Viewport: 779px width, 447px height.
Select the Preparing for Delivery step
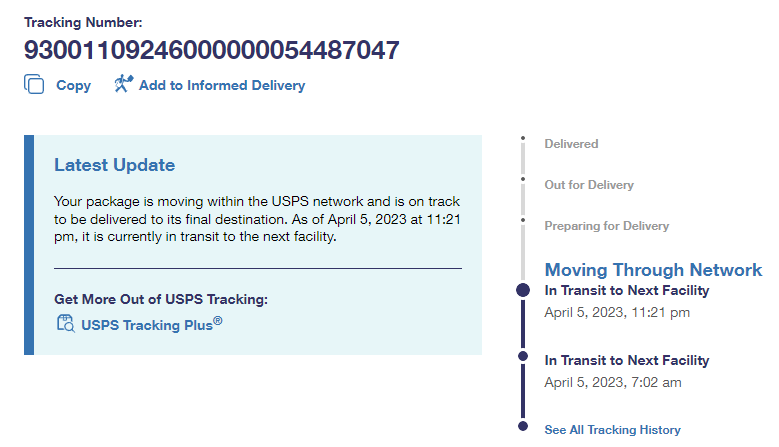(x=606, y=226)
